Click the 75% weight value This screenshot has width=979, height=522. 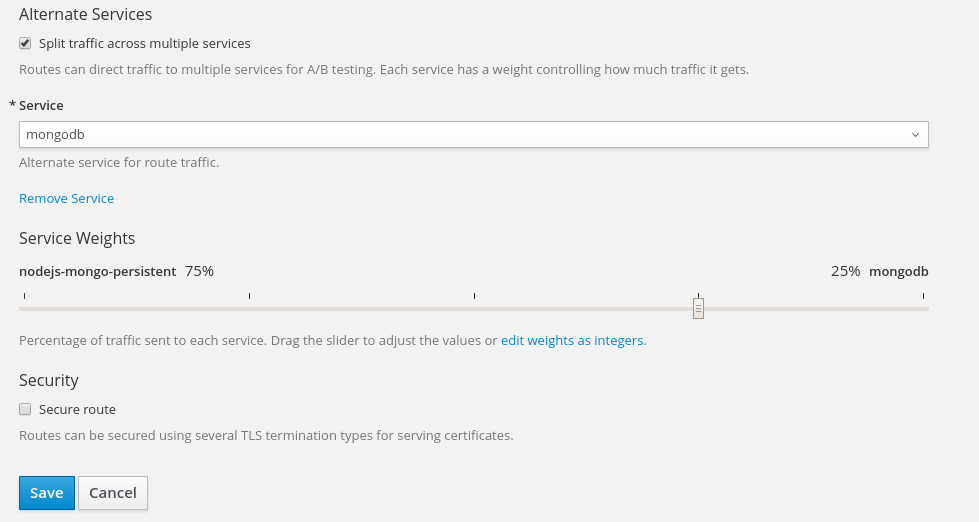(199, 271)
